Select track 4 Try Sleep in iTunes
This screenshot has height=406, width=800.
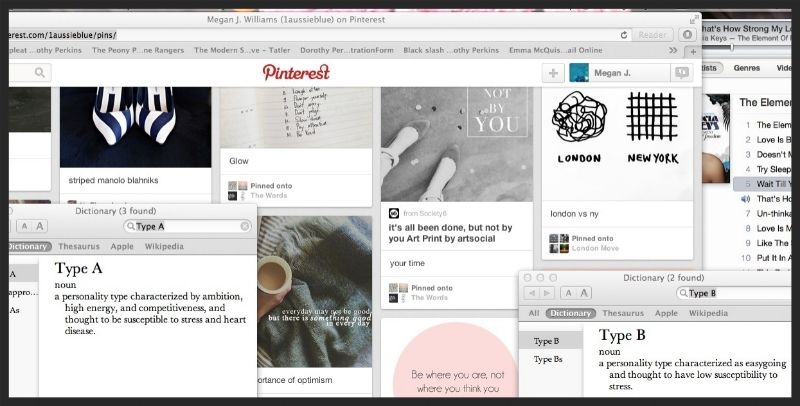[x=763, y=169]
